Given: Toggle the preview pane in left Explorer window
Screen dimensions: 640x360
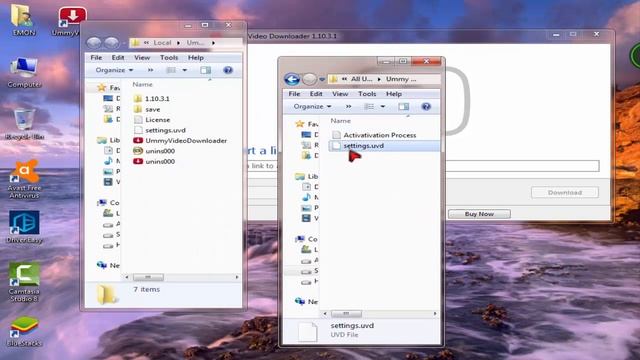Looking at the screenshot, I should coord(205,70).
